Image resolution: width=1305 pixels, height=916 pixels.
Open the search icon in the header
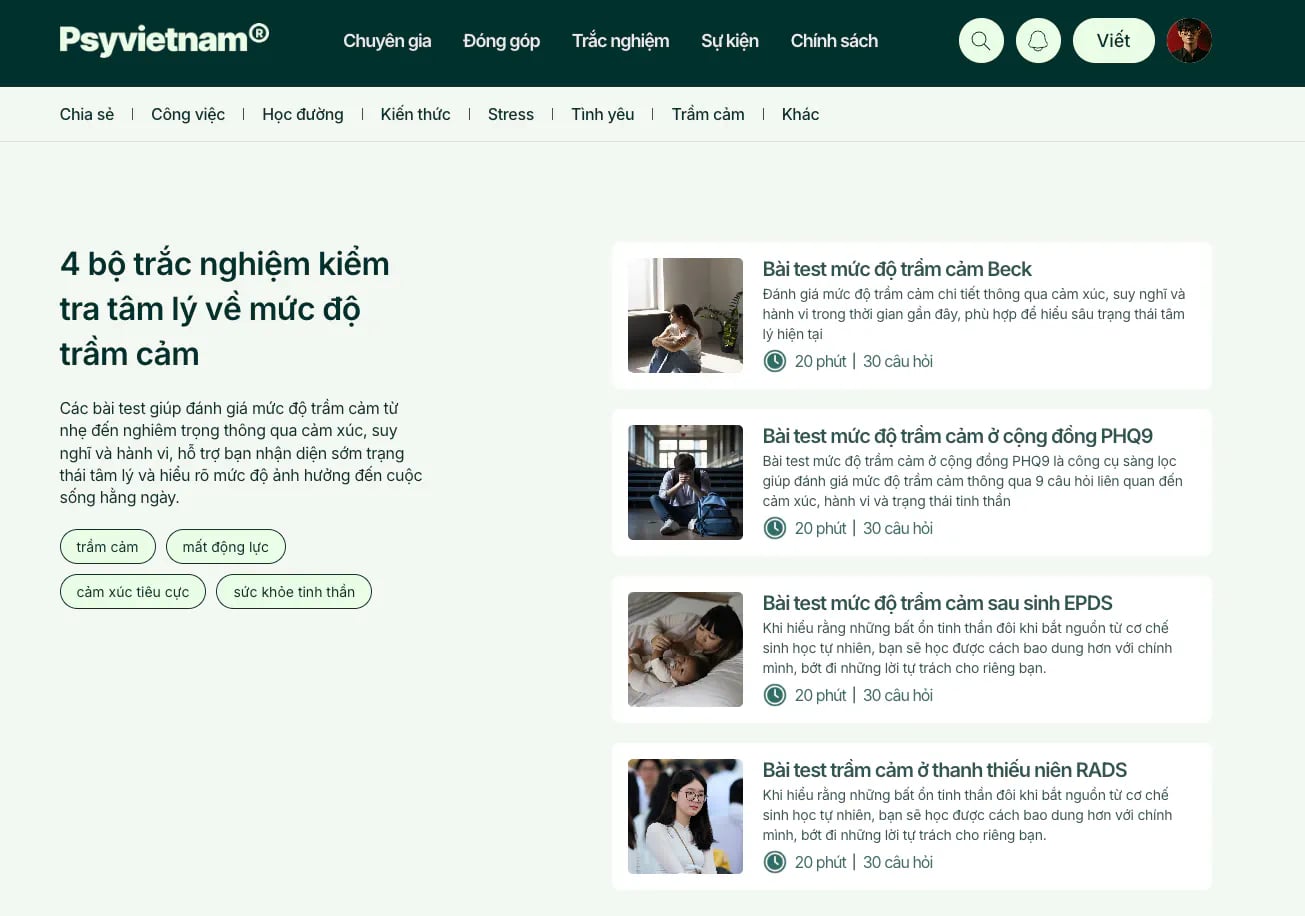click(980, 40)
